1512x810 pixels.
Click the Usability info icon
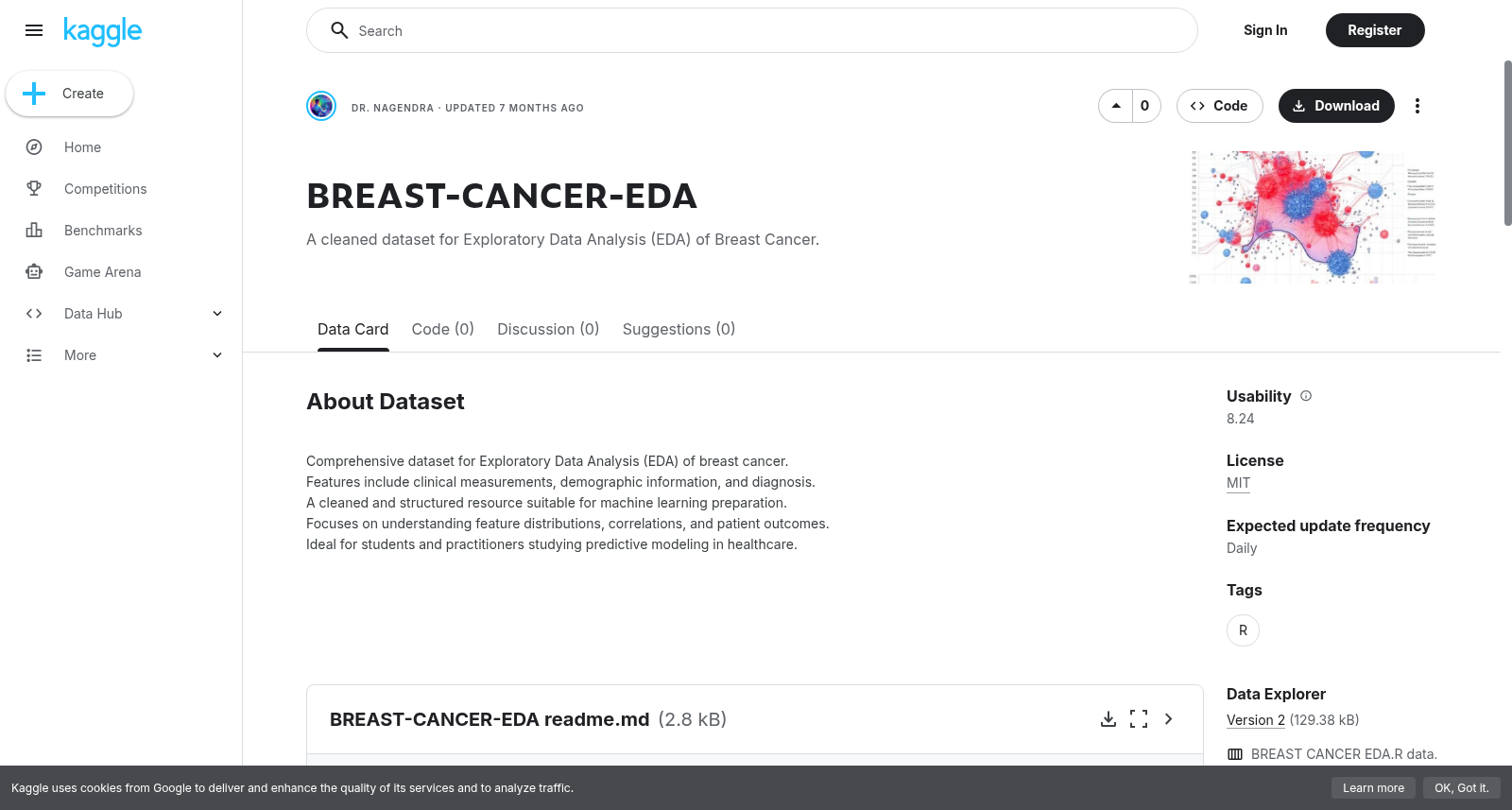(1306, 396)
